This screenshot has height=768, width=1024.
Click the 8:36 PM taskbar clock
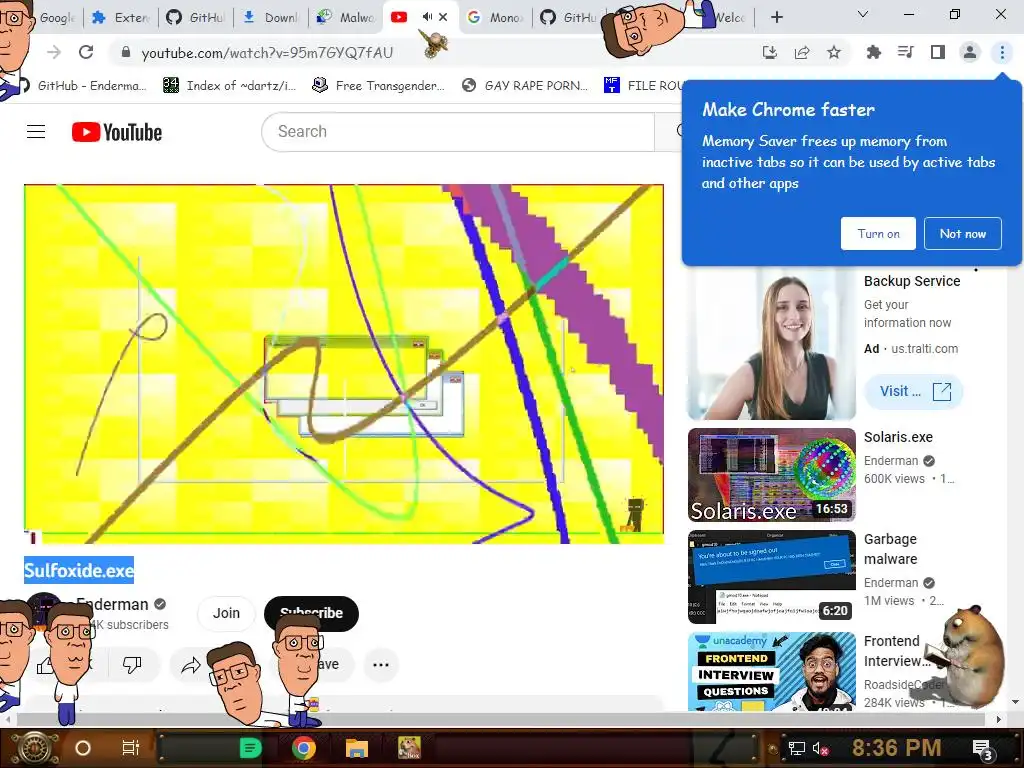(x=896, y=748)
